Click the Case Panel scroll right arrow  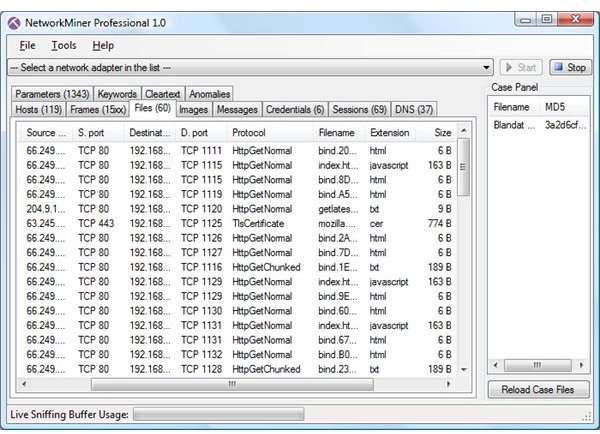click(582, 365)
